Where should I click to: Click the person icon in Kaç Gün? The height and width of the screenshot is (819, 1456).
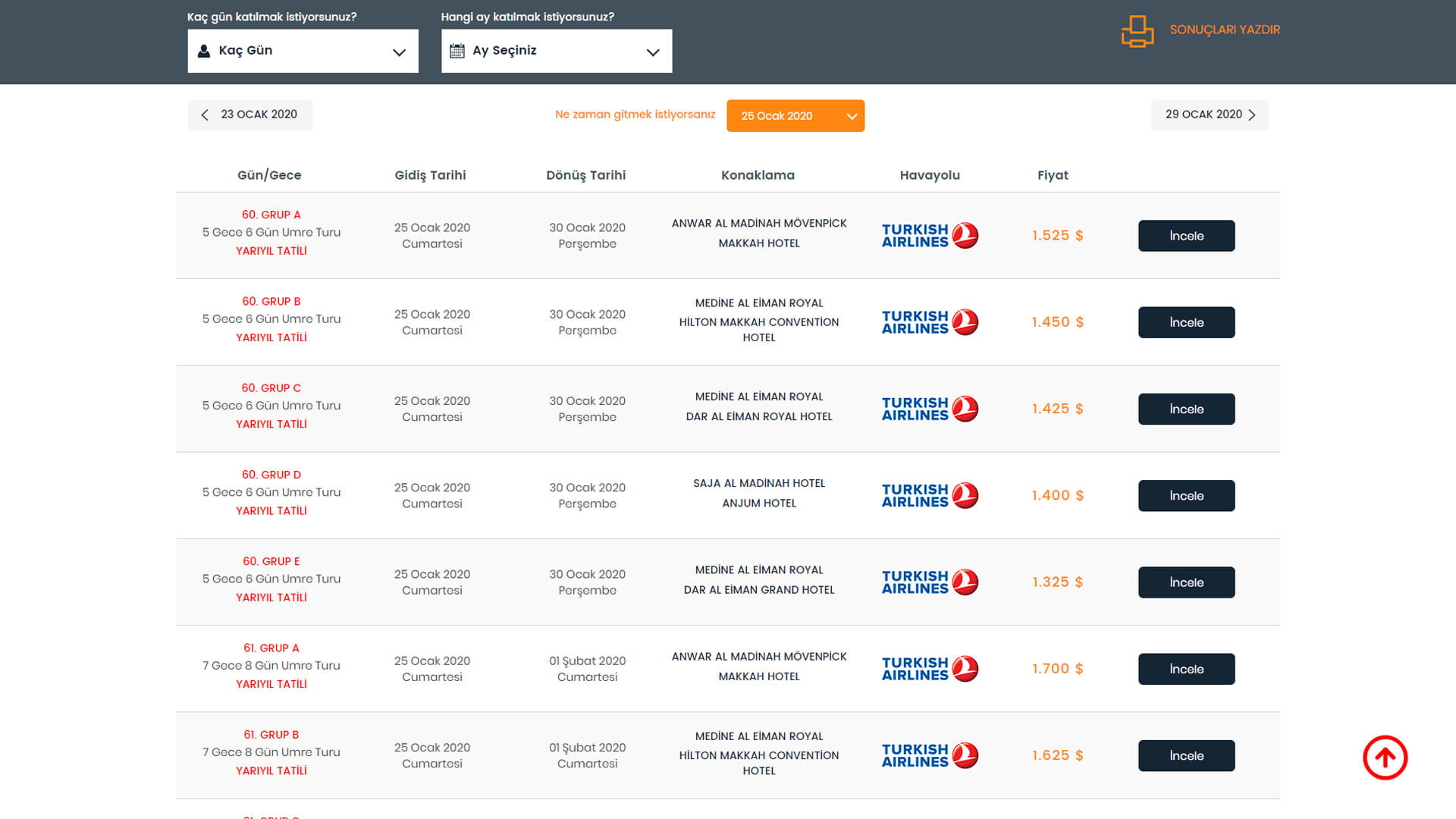pos(203,51)
